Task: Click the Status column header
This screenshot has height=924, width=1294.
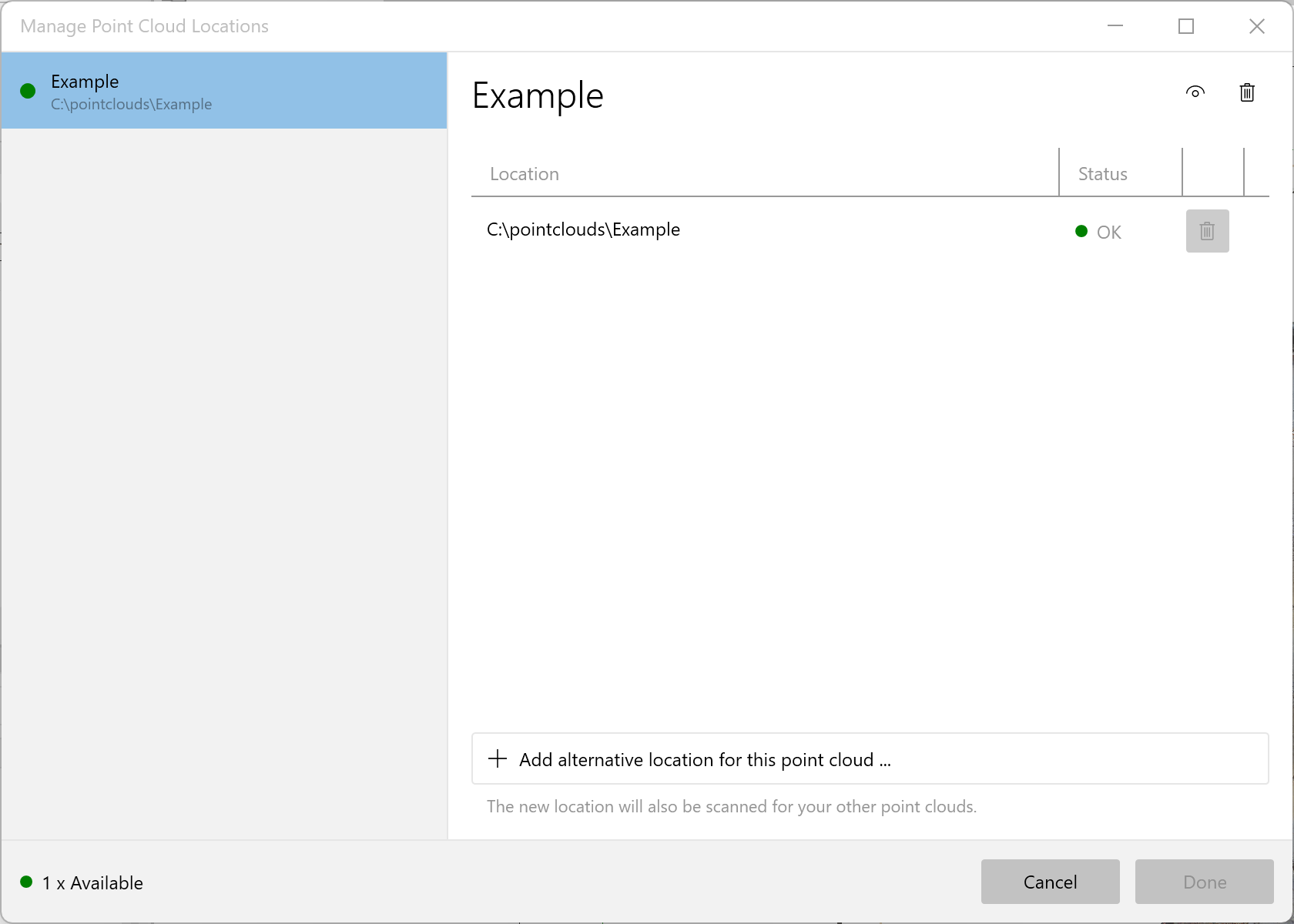Action: point(1102,174)
